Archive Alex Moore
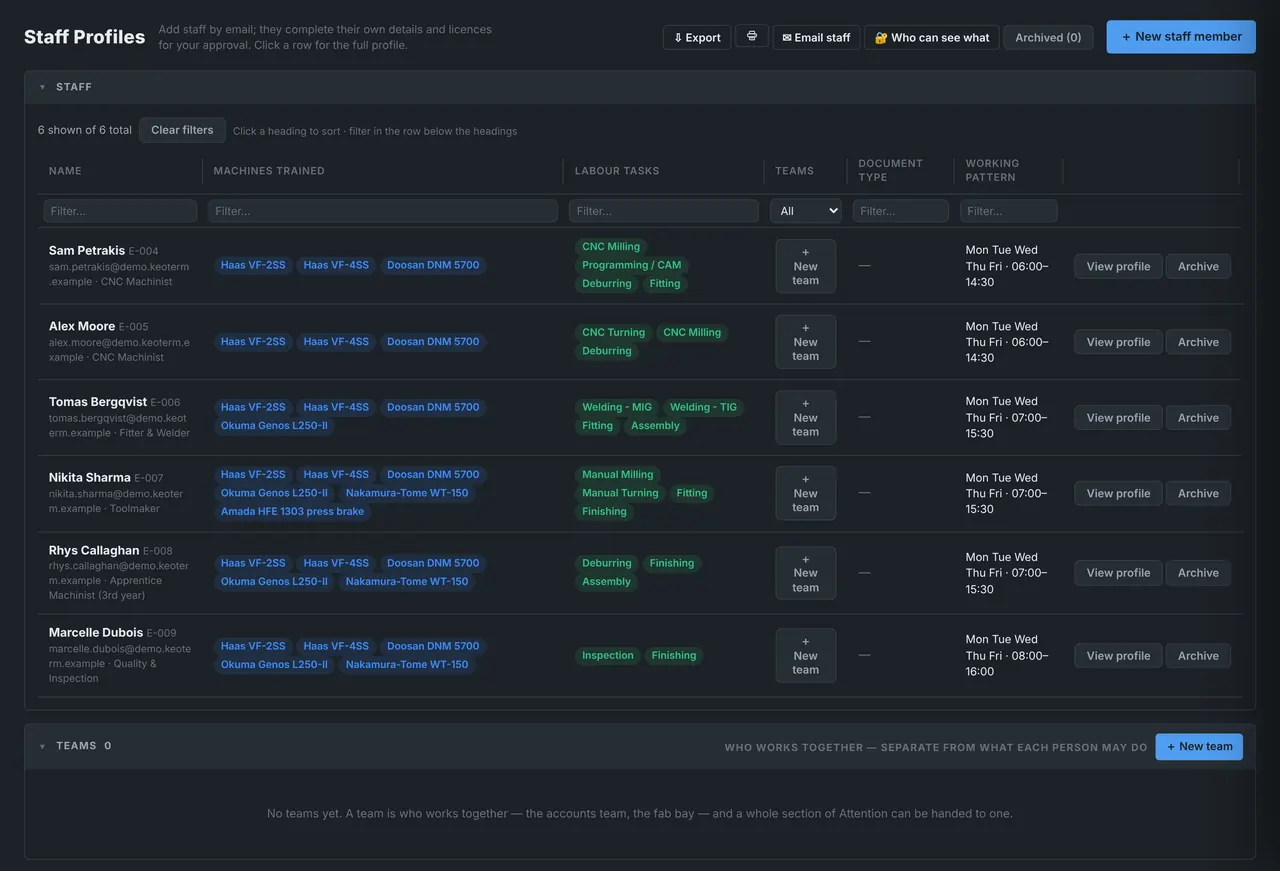 [1198, 342]
